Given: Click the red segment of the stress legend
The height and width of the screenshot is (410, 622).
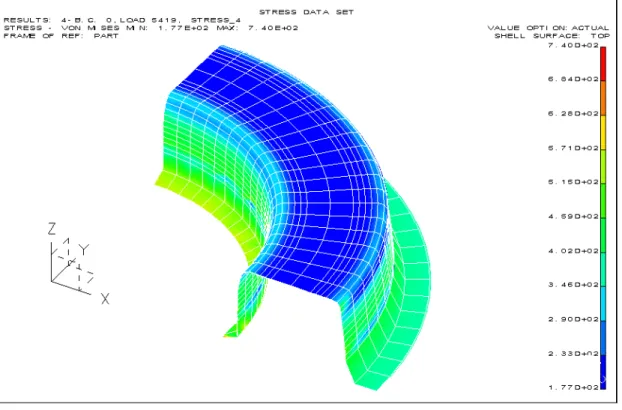Looking at the screenshot, I should pos(603,64).
